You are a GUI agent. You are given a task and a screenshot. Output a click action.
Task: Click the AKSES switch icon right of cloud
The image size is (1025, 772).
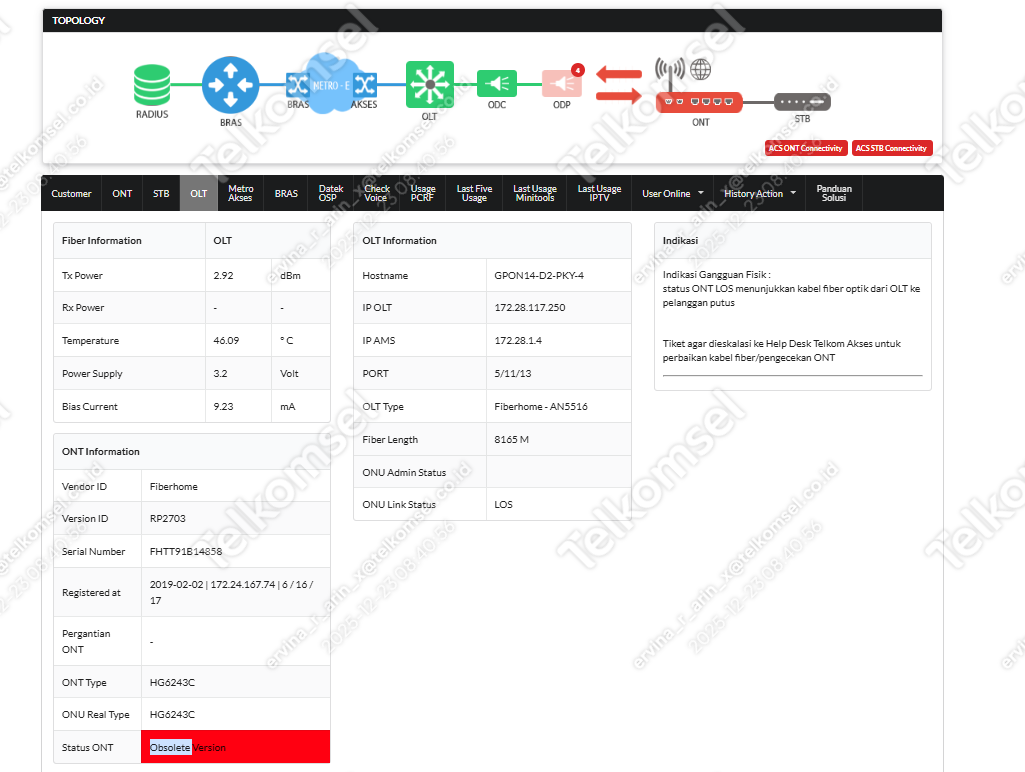(365, 85)
